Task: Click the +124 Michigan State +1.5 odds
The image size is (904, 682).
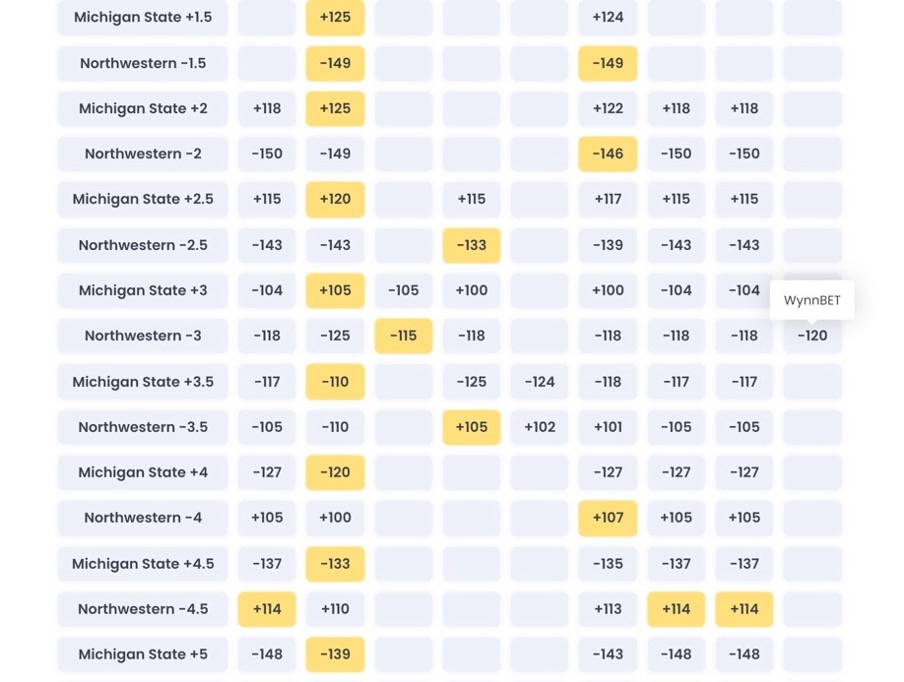Action: point(608,17)
